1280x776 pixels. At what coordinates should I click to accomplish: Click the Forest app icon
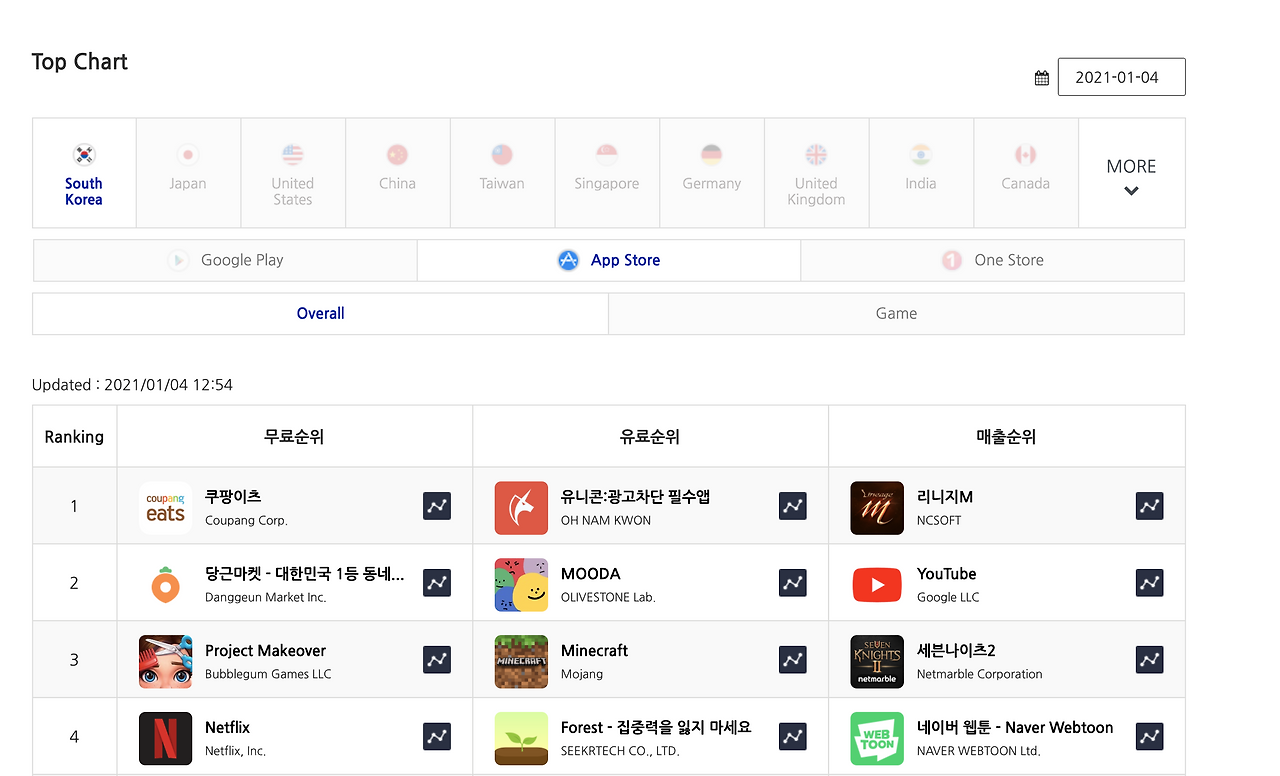(521, 736)
